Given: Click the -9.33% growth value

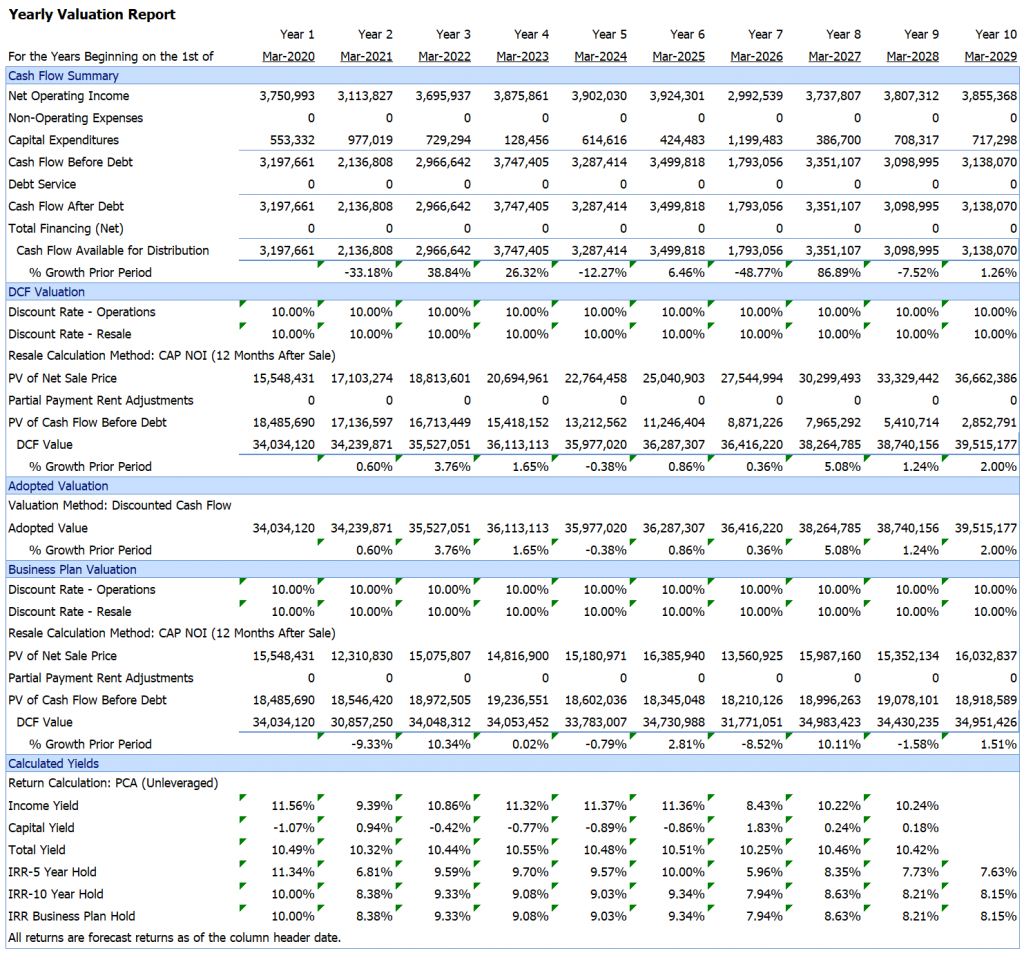Looking at the screenshot, I should tap(372, 745).
